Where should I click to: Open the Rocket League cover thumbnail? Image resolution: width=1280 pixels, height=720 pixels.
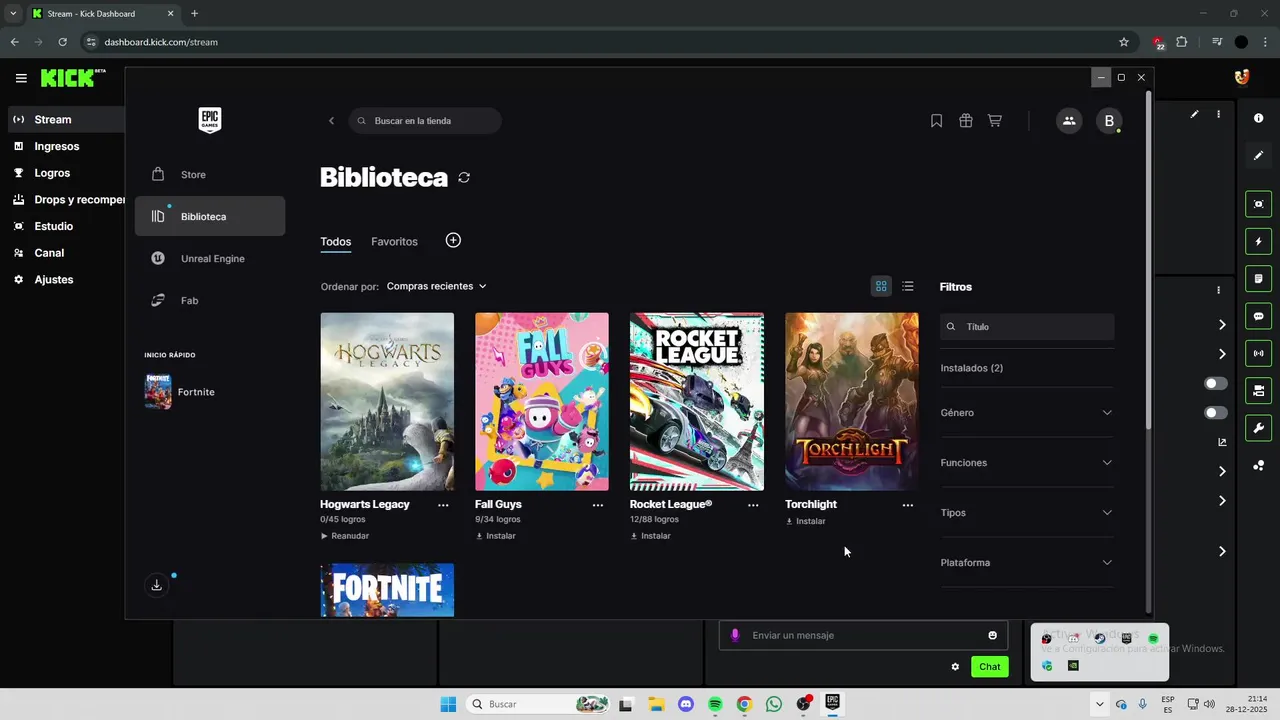[x=697, y=402]
